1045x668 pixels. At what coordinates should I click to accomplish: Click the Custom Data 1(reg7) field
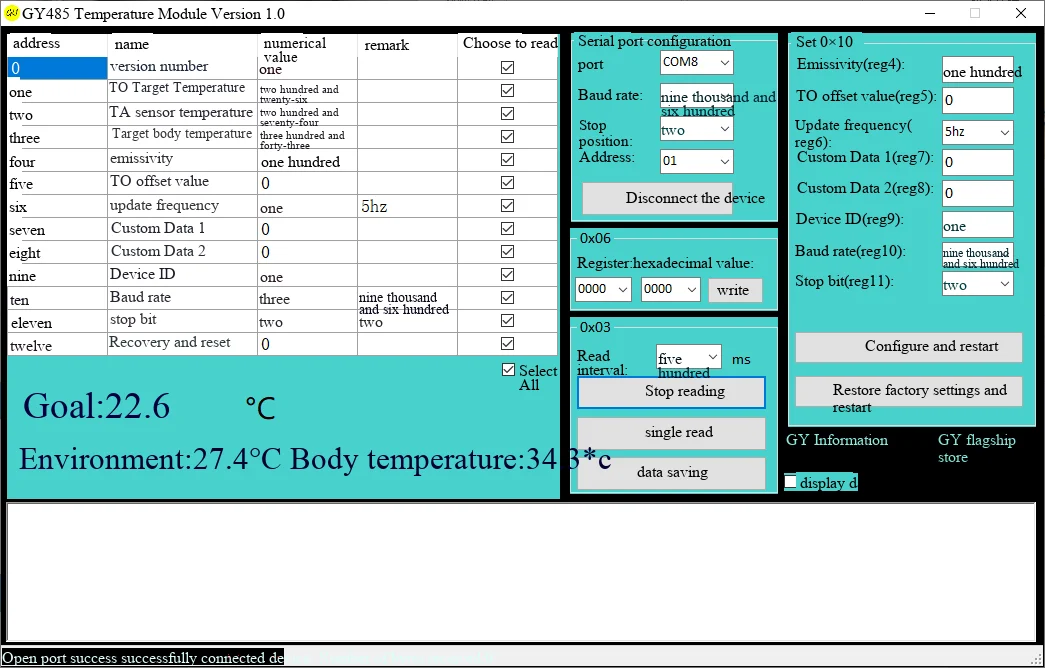click(978, 162)
